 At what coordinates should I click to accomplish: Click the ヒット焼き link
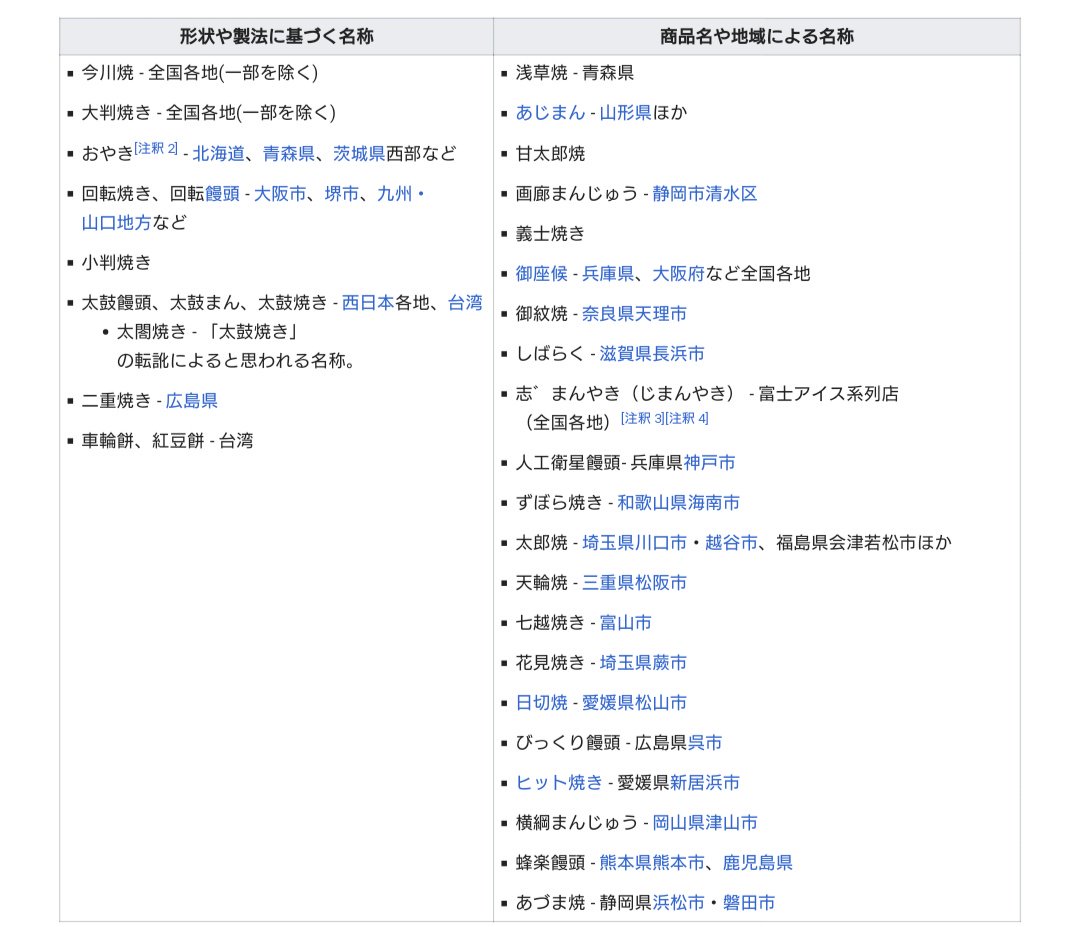[559, 783]
